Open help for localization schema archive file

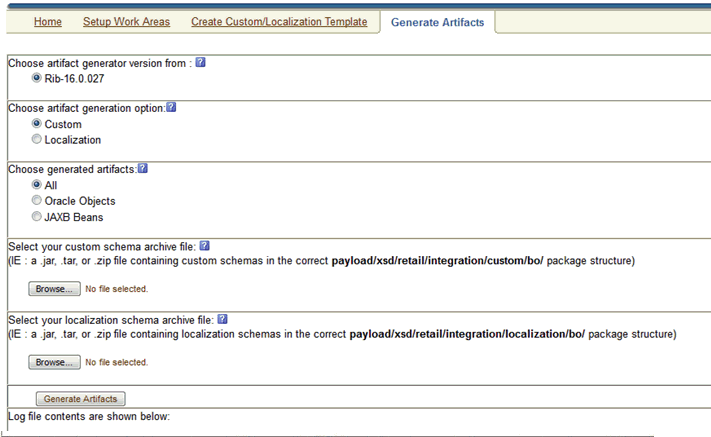[222, 319]
